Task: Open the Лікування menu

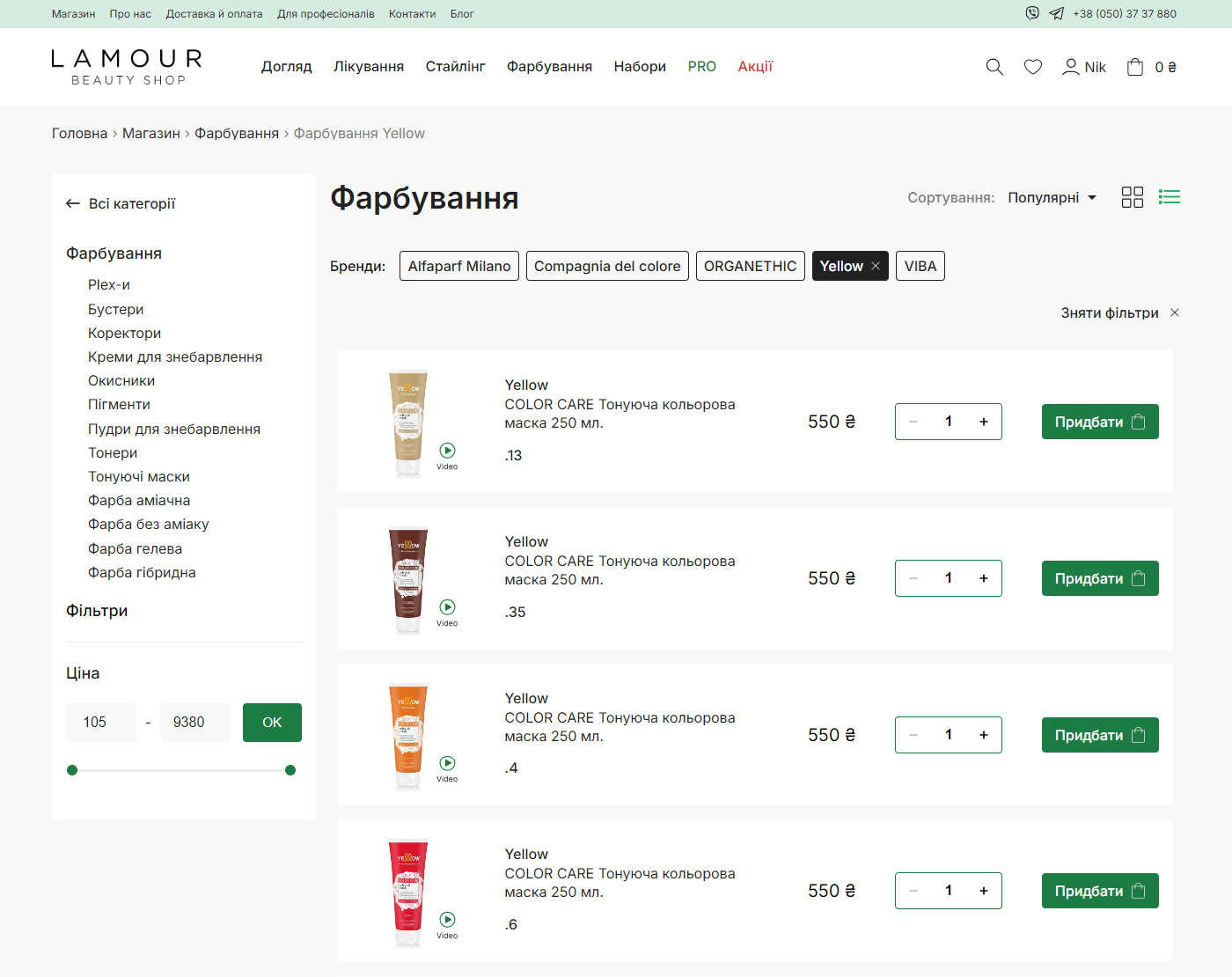Action: point(369,67)
